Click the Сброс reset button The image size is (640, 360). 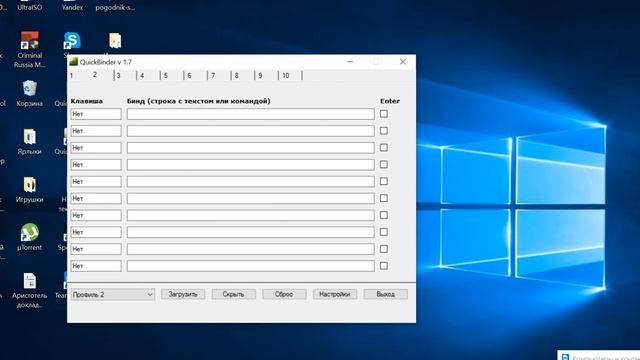click(x=284, y=294)
